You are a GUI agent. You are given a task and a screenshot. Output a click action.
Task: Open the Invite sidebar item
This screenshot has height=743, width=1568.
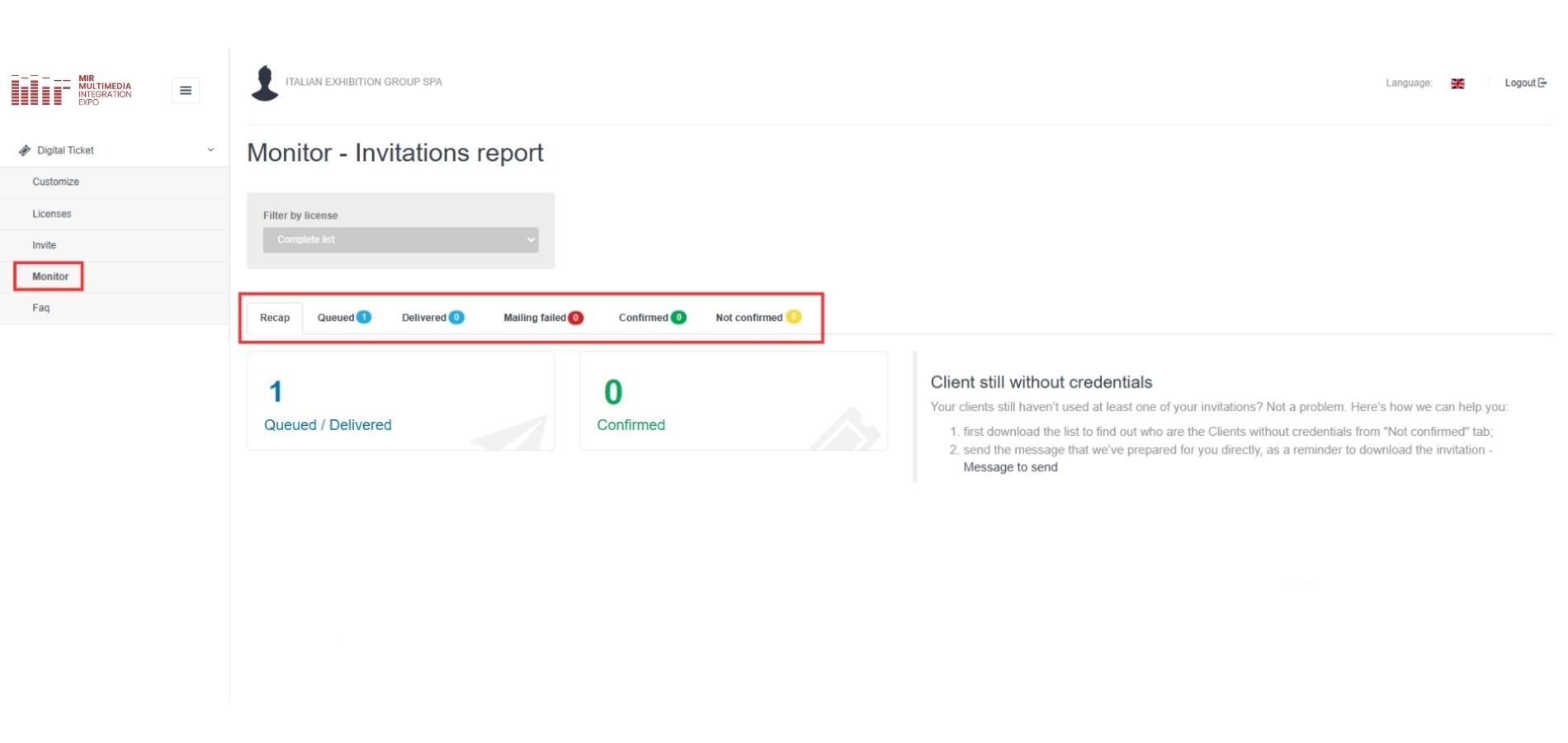[x=45, y=245]
